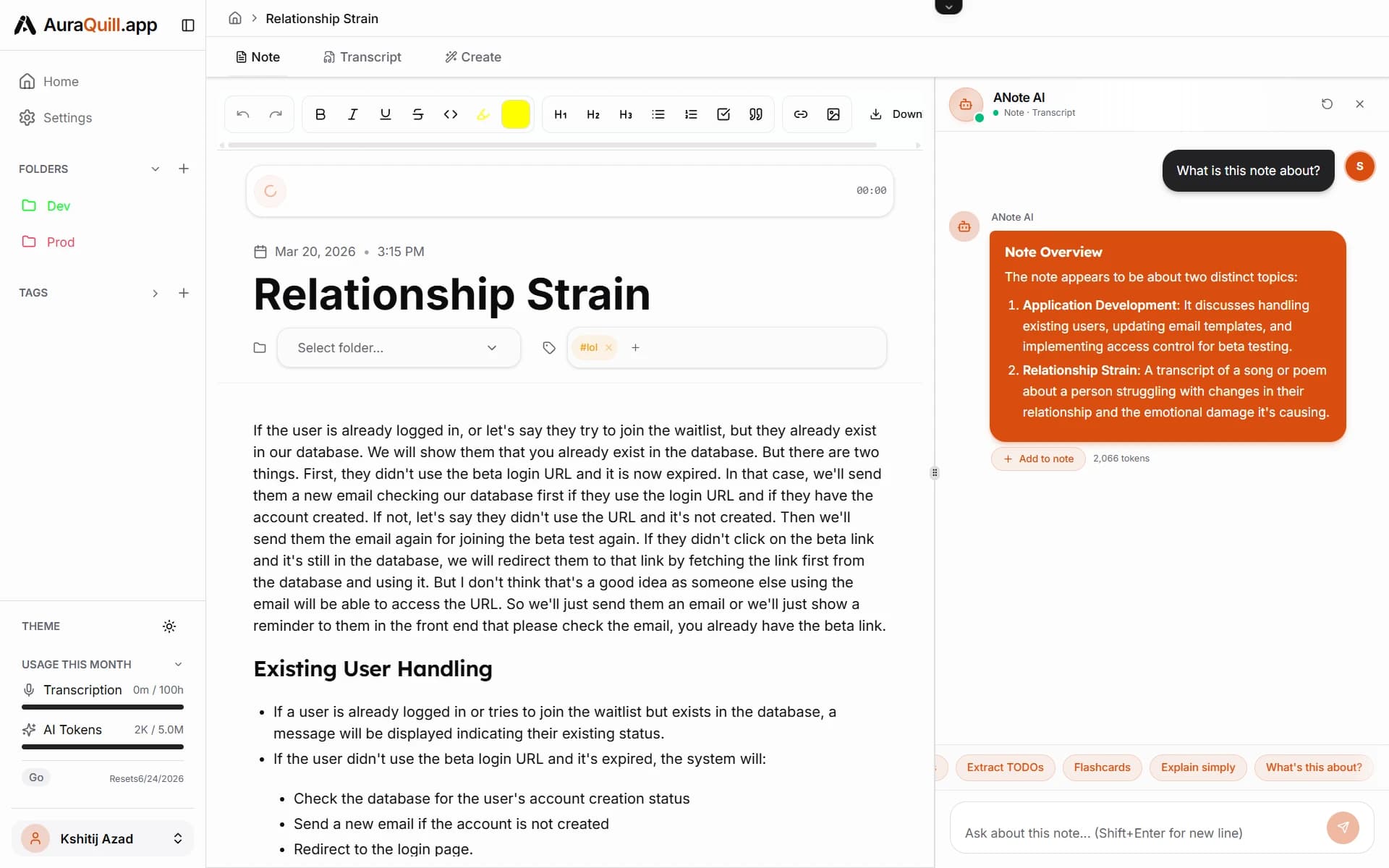Apply Heading 3 style
The image size is (1389, 868).
626,114
